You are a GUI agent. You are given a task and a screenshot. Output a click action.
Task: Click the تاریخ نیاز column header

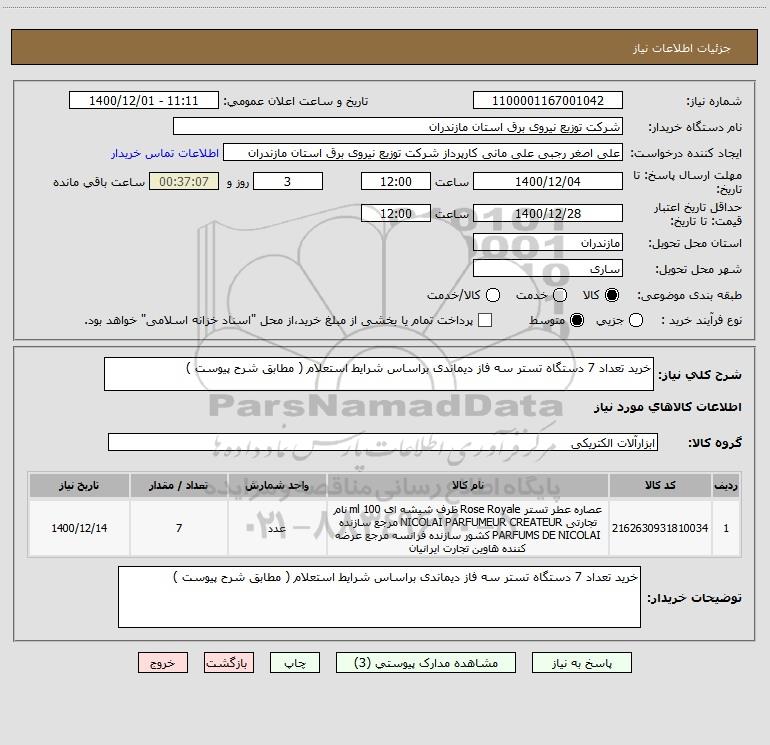click(79, 486)
